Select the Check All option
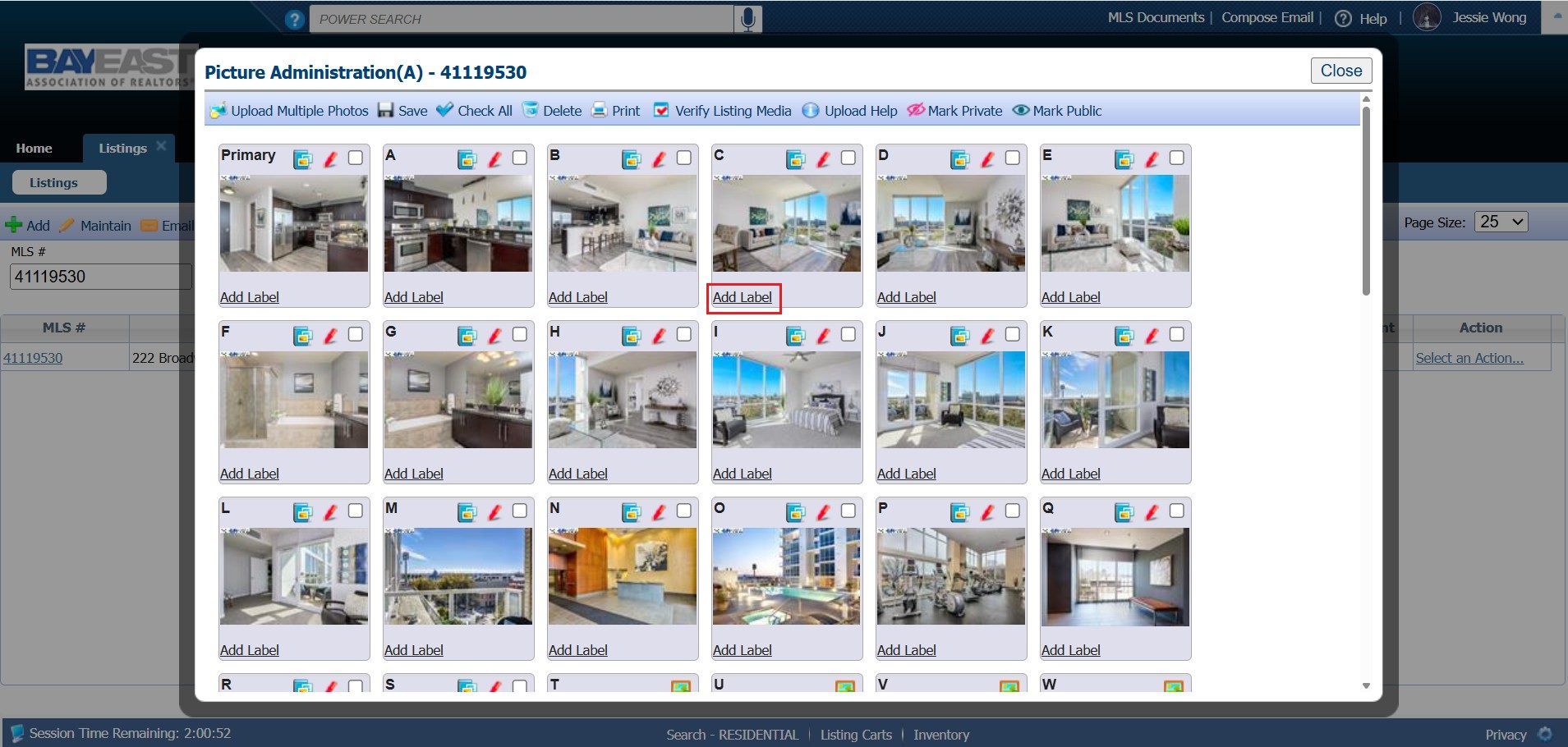 pyautogui.click(x=444, y=110)
